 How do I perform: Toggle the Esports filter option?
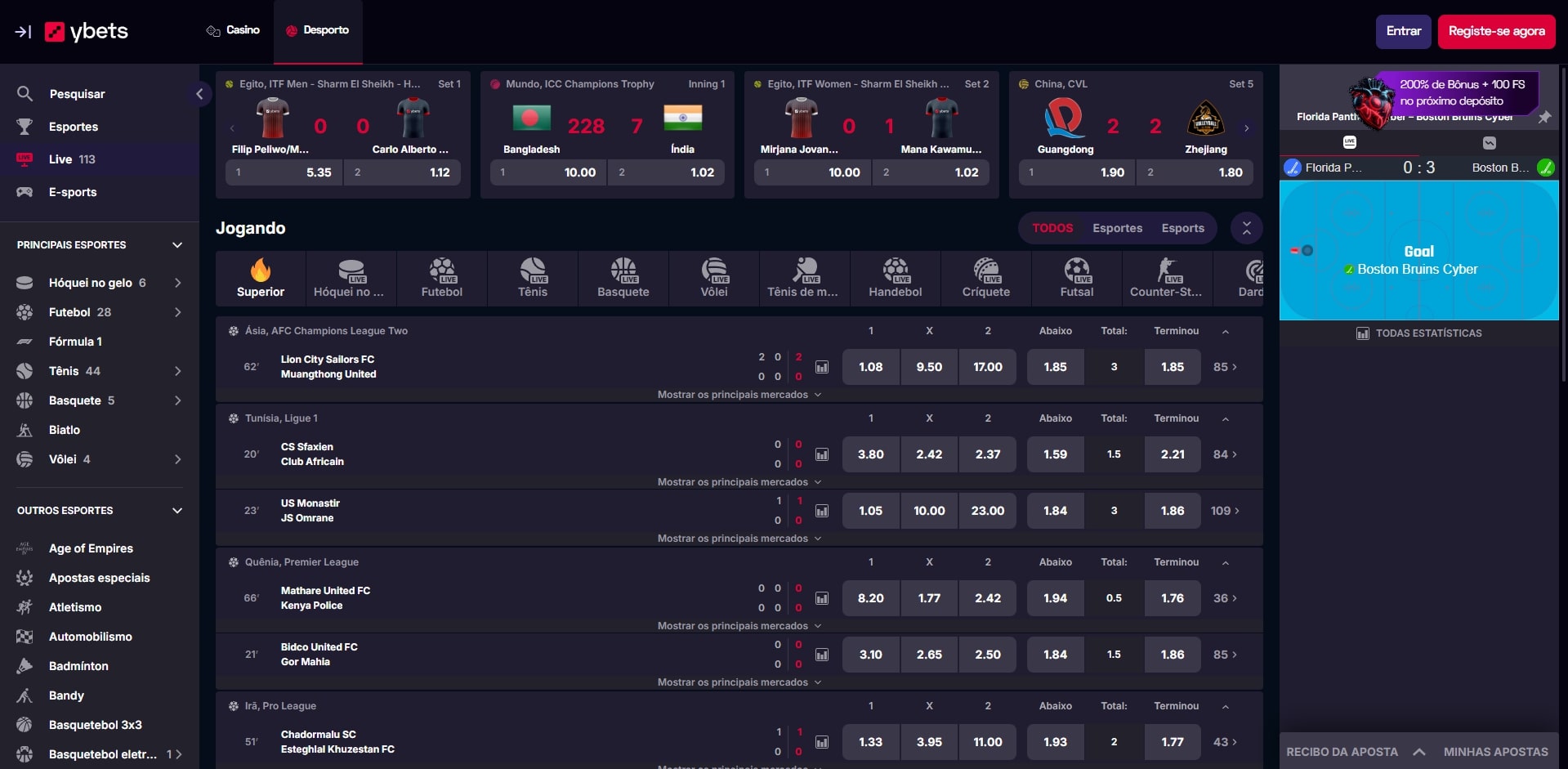pyautogui.click(x=1182, y=228)
